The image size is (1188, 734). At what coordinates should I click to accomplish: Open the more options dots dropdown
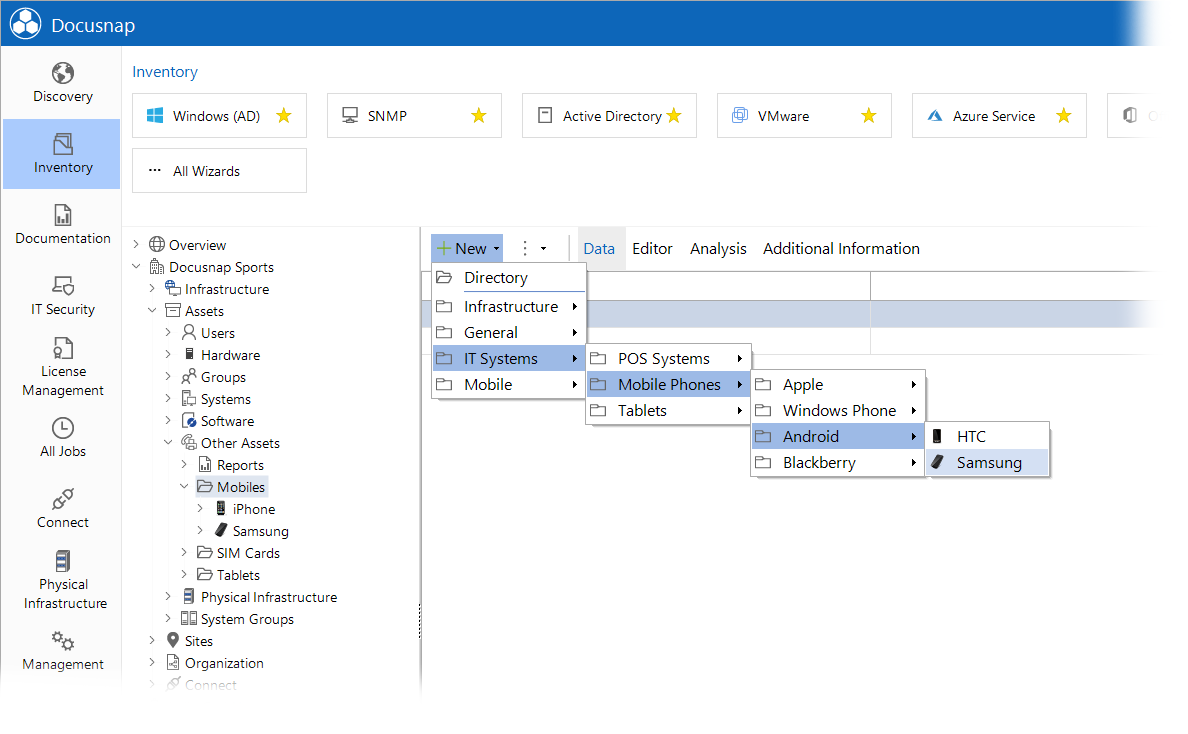pos(533,248)
